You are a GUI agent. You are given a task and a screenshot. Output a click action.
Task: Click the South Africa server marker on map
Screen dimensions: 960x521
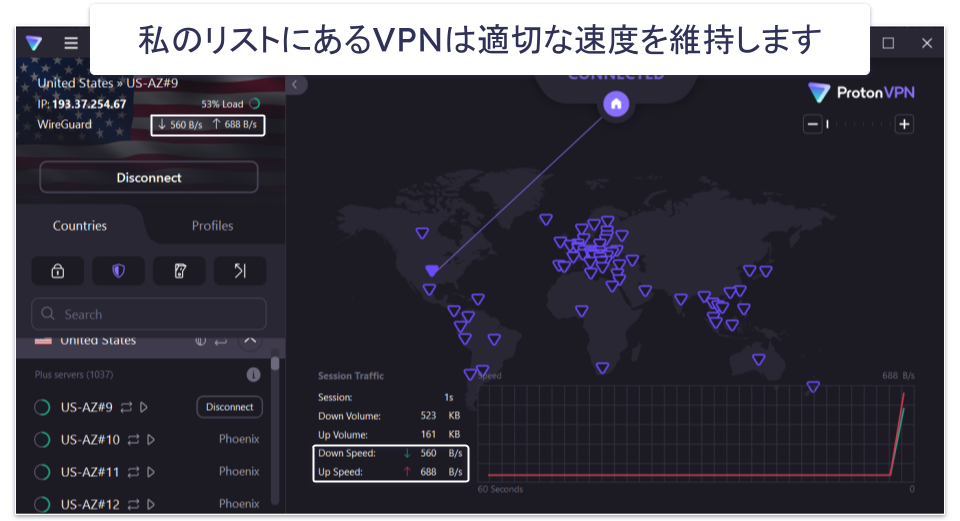coord(602,368)
